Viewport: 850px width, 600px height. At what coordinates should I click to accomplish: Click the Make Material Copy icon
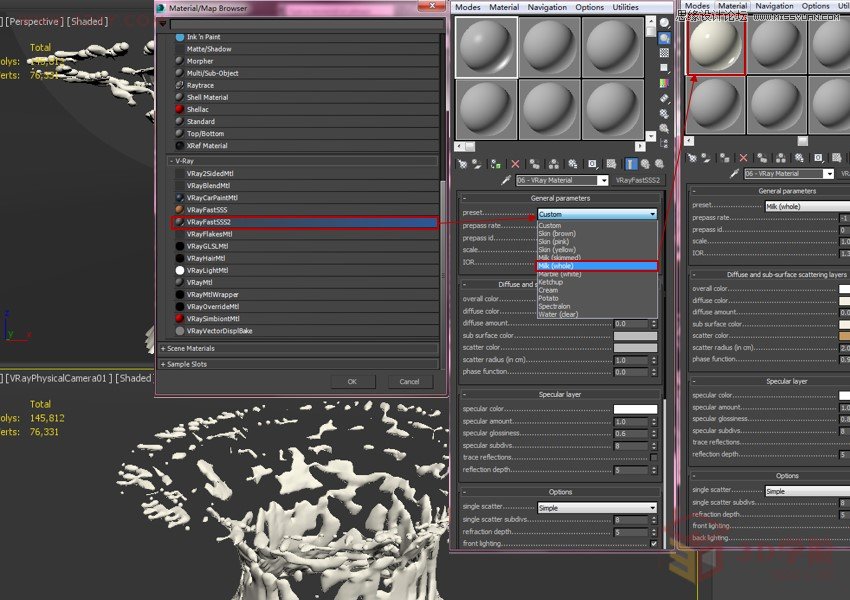coord(533,164)
